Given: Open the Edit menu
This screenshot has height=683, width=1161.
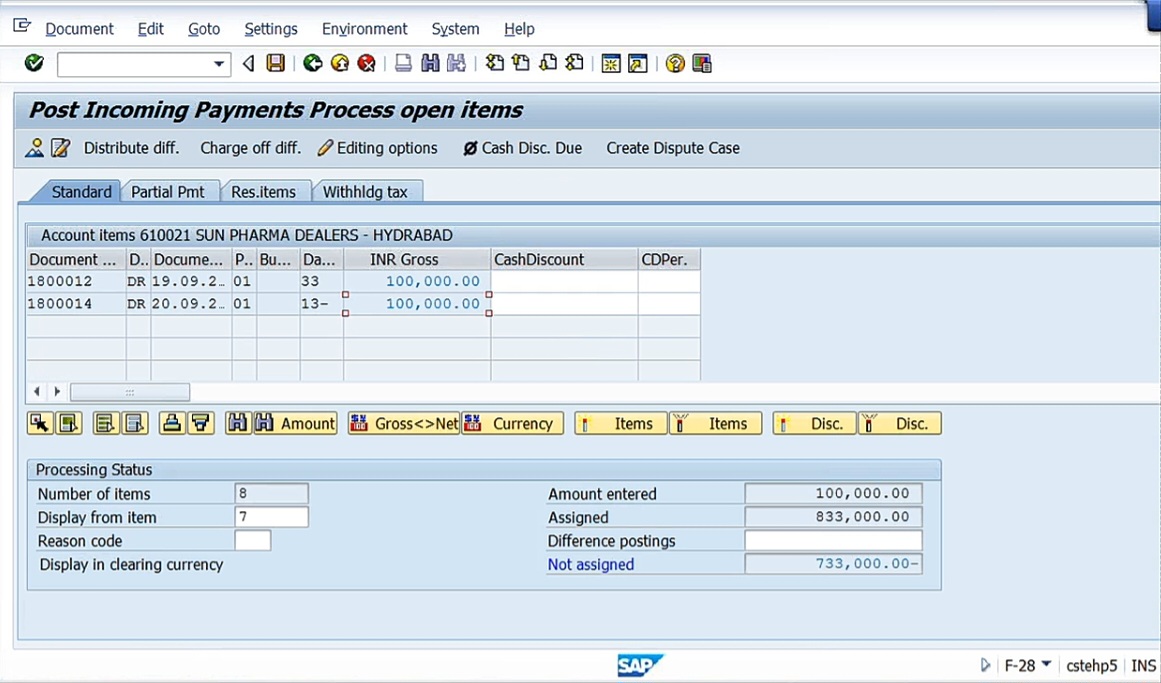Looking at the screenshot, I should coord(150,29).
